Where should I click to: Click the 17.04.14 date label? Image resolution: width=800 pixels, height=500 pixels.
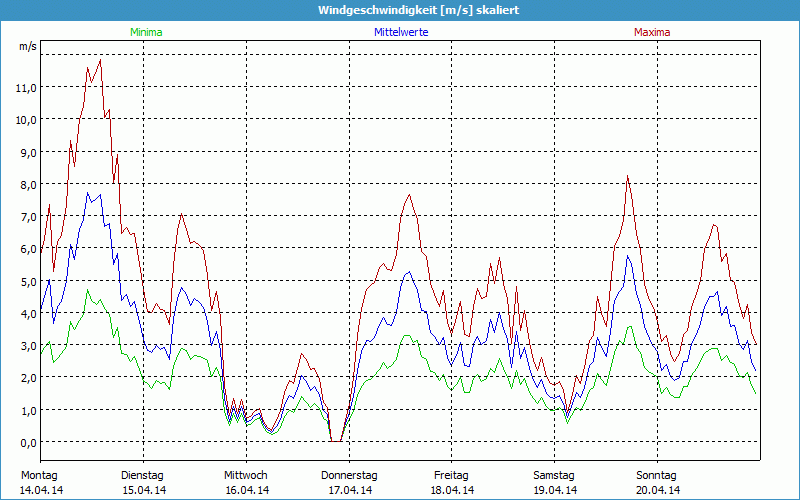coord(349,490)
